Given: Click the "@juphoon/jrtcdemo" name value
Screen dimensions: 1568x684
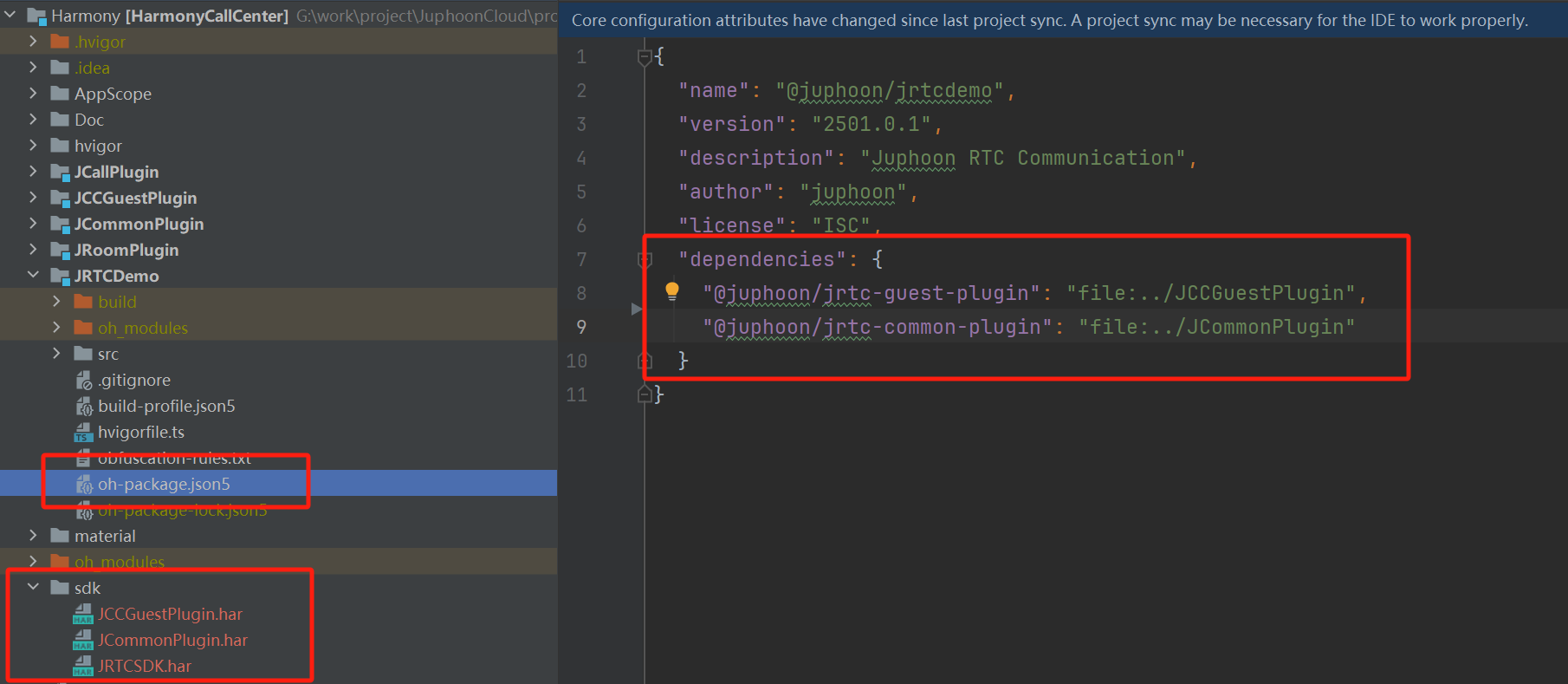Looking at the screenshot, I should (890, 90).
